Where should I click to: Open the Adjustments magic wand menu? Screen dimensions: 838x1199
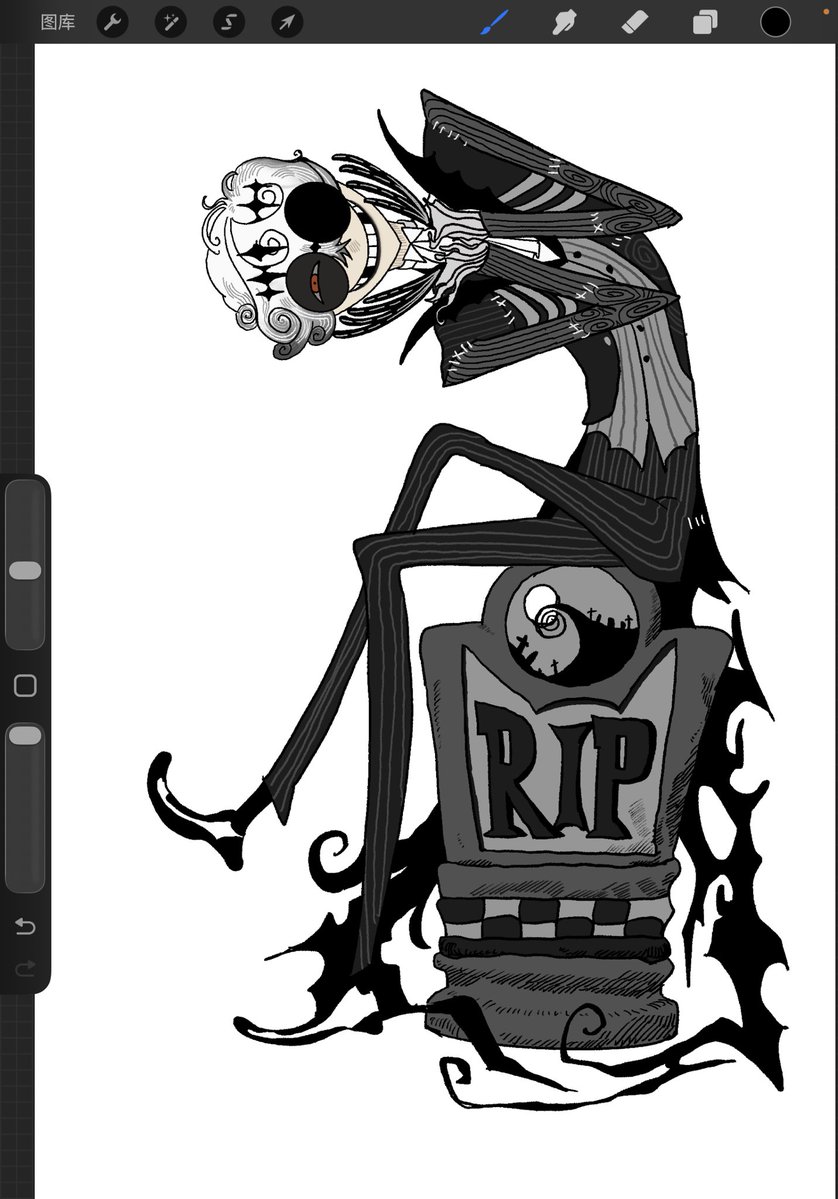coord(171,22)
